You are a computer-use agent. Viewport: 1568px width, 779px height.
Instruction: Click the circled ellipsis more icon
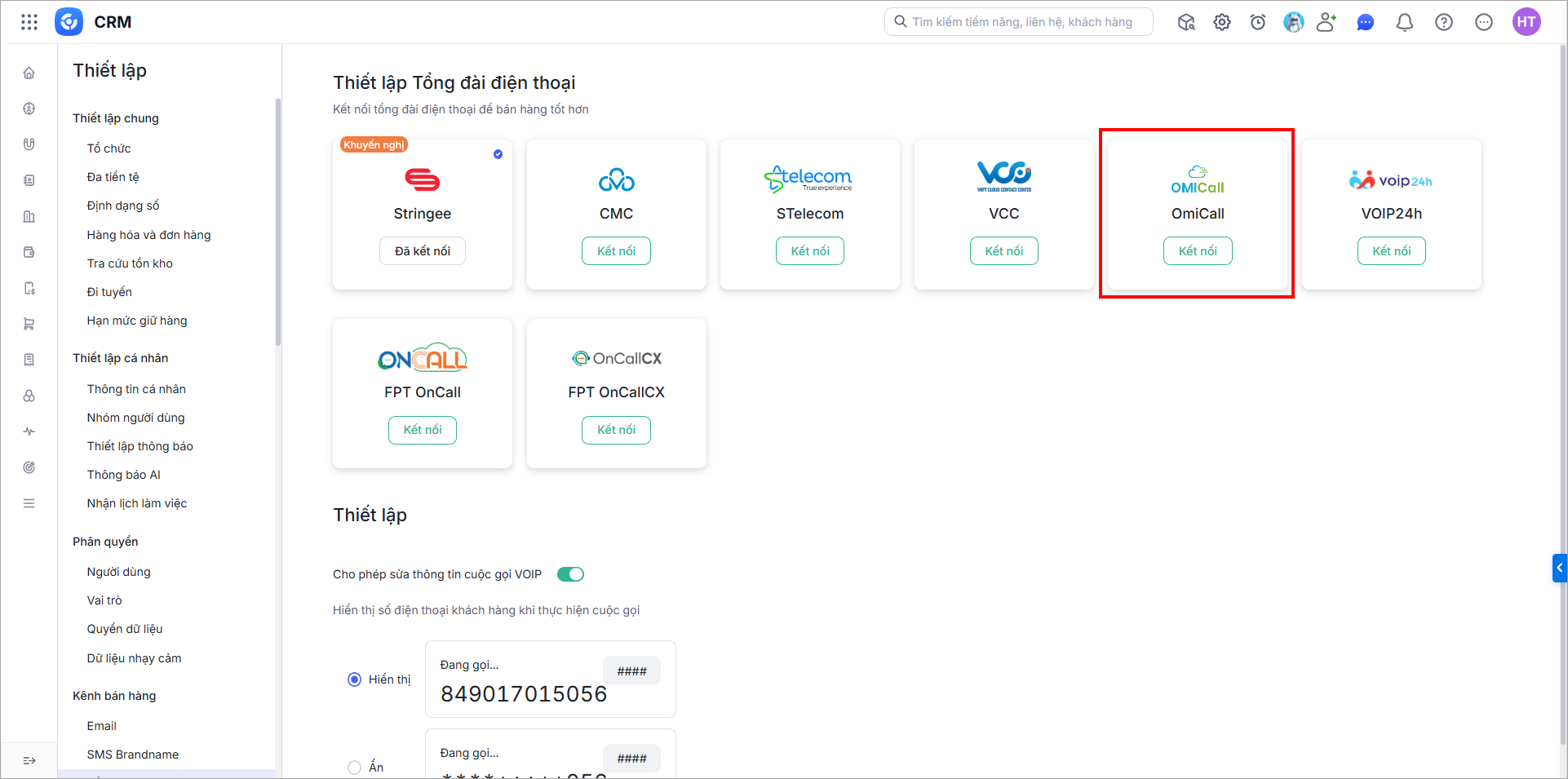tap(1484, 22)
